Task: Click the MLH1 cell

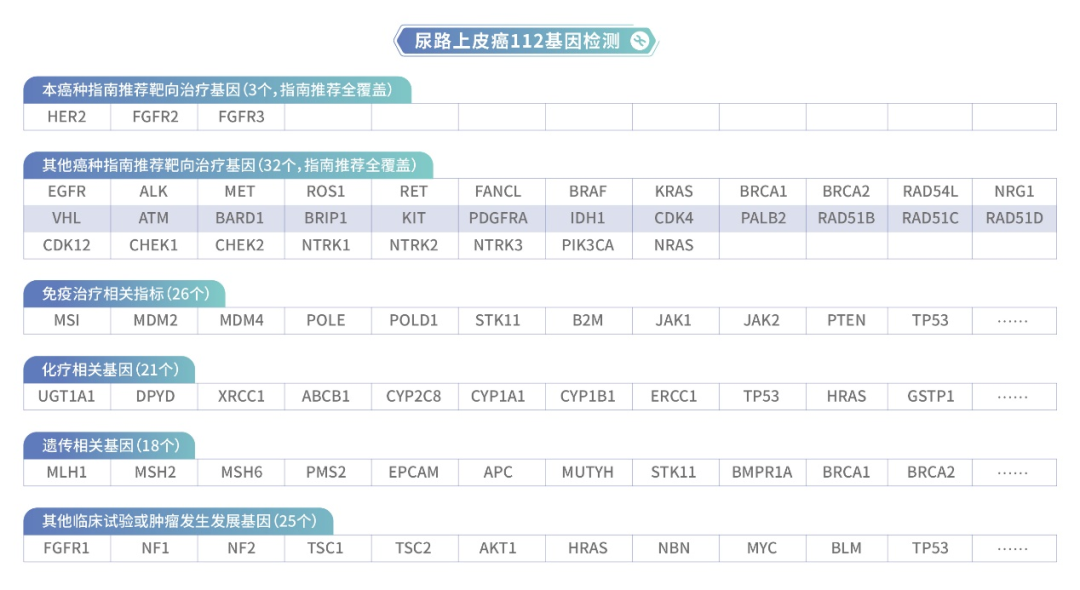Action: [67, 472]
